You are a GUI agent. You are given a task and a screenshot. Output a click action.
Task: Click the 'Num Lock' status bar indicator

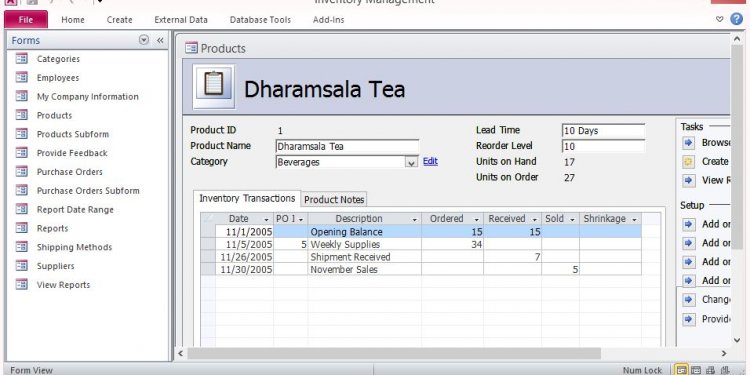[x=642, y=370]
